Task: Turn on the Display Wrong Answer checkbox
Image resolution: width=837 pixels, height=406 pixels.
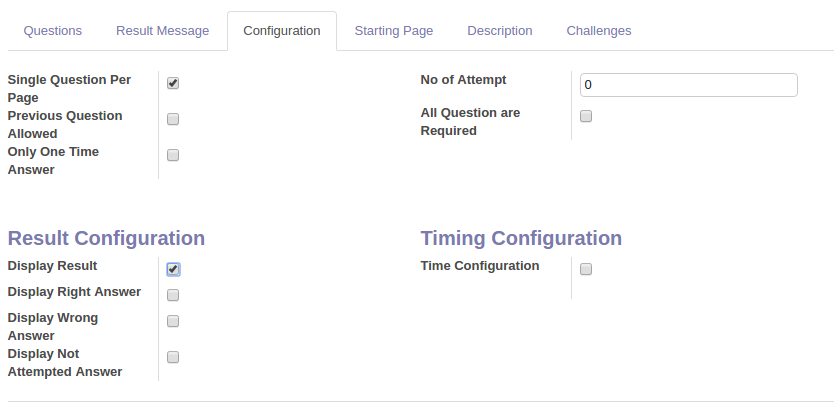Action: pos(173,321)
